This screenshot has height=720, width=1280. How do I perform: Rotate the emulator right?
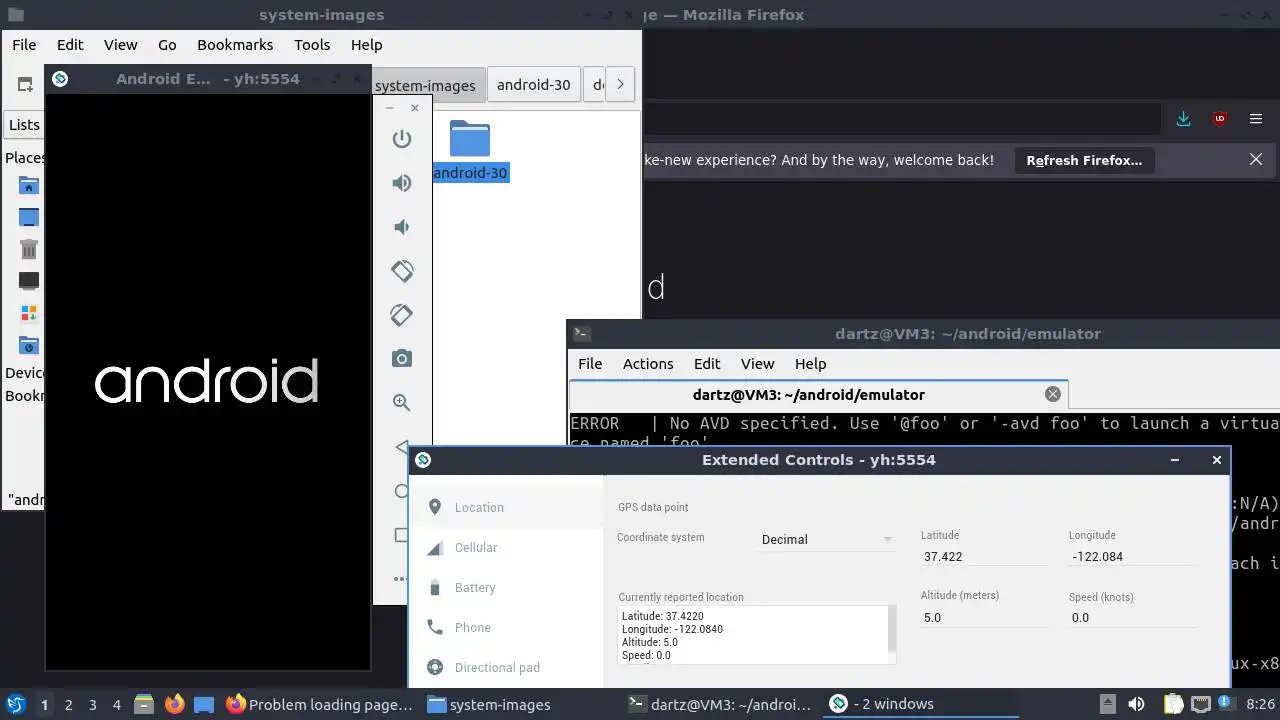pyautogui.click(x=402, y=315)
